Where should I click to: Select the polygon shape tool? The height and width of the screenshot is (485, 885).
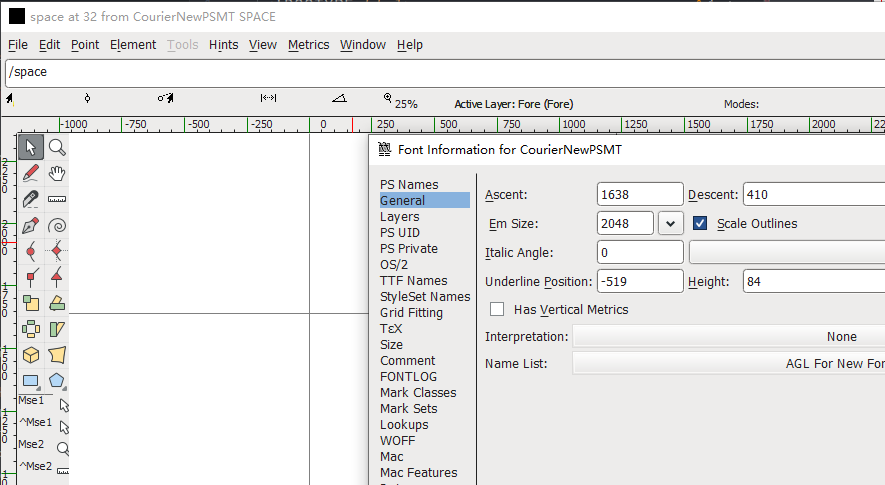click(x=56, y=381)
